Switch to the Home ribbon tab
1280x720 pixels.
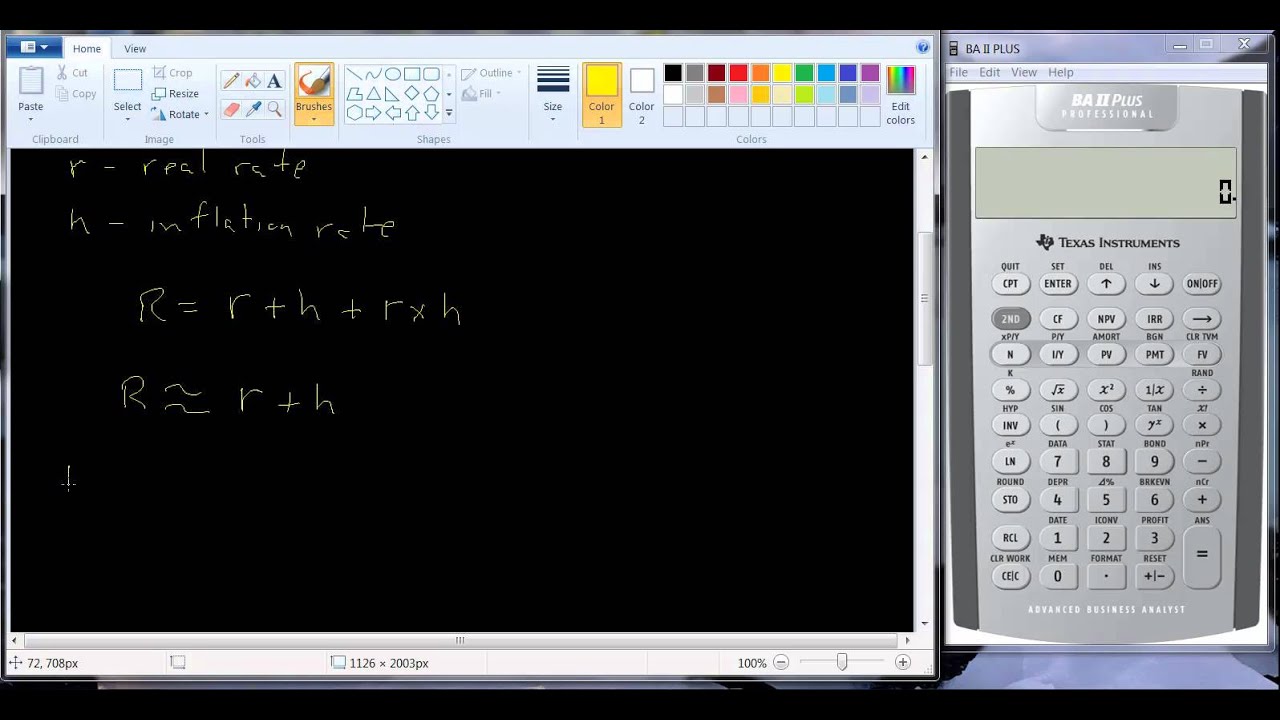tap(87, 48)
